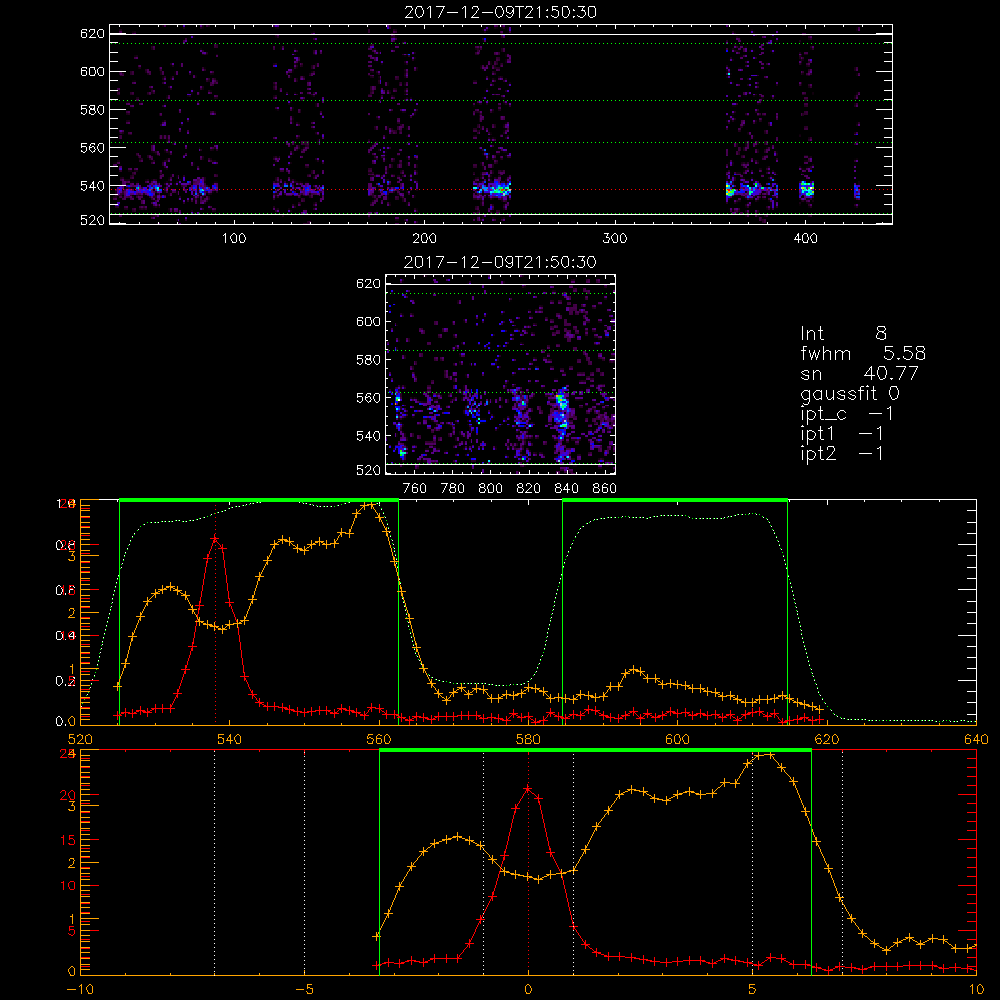Click the red 15 y-axis label on bottom plot
This screenshot has height=1000, width=1000.
(68, 840)
